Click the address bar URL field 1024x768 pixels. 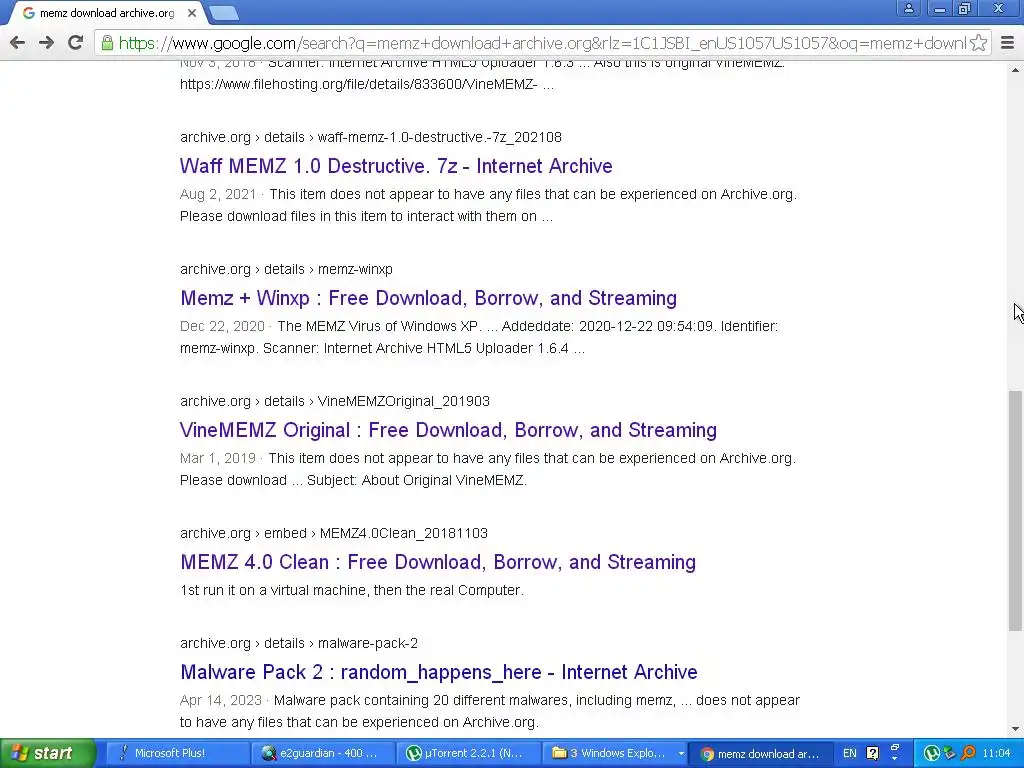(542, 43)
